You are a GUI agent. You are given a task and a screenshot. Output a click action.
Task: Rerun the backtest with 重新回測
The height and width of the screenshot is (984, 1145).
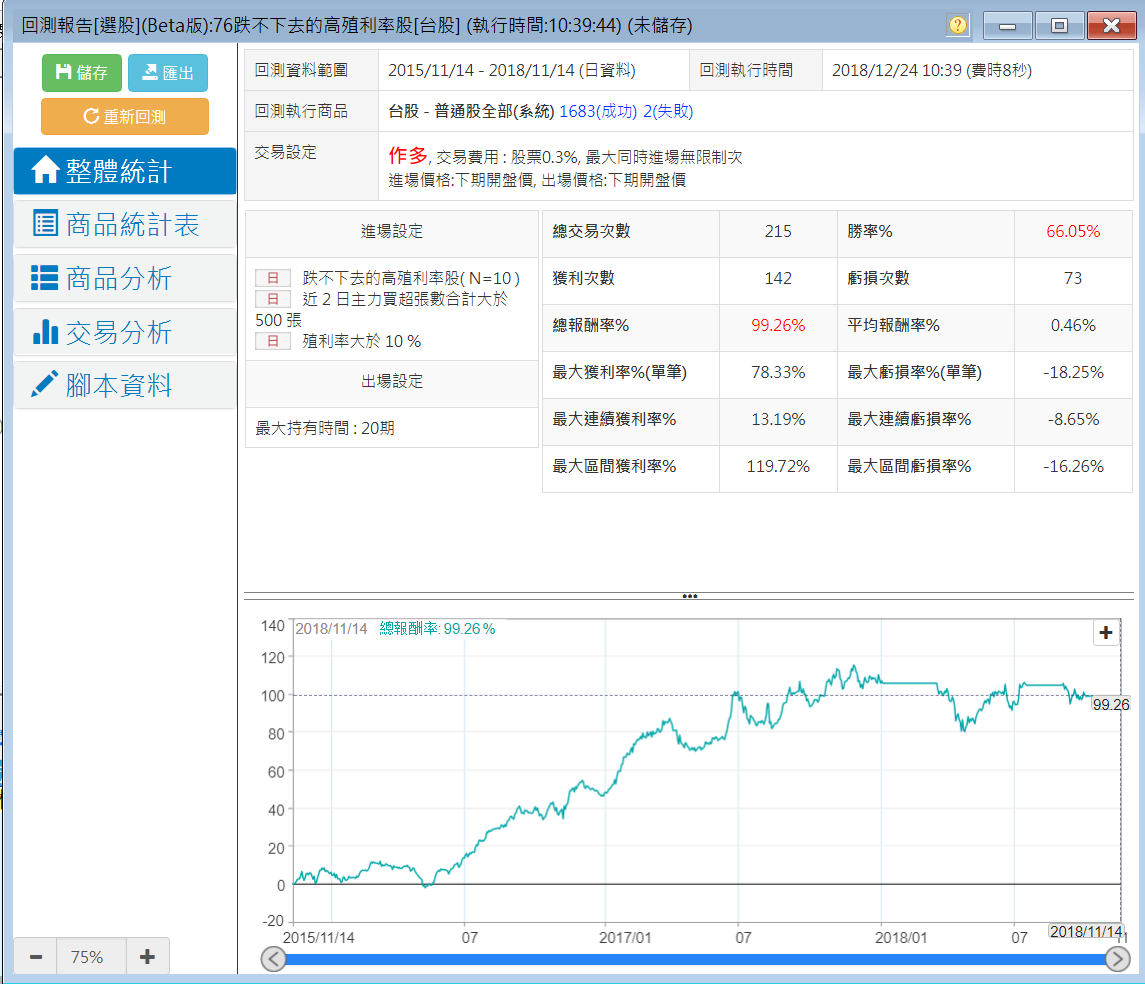pyautogui.click(x=125, y=116)
